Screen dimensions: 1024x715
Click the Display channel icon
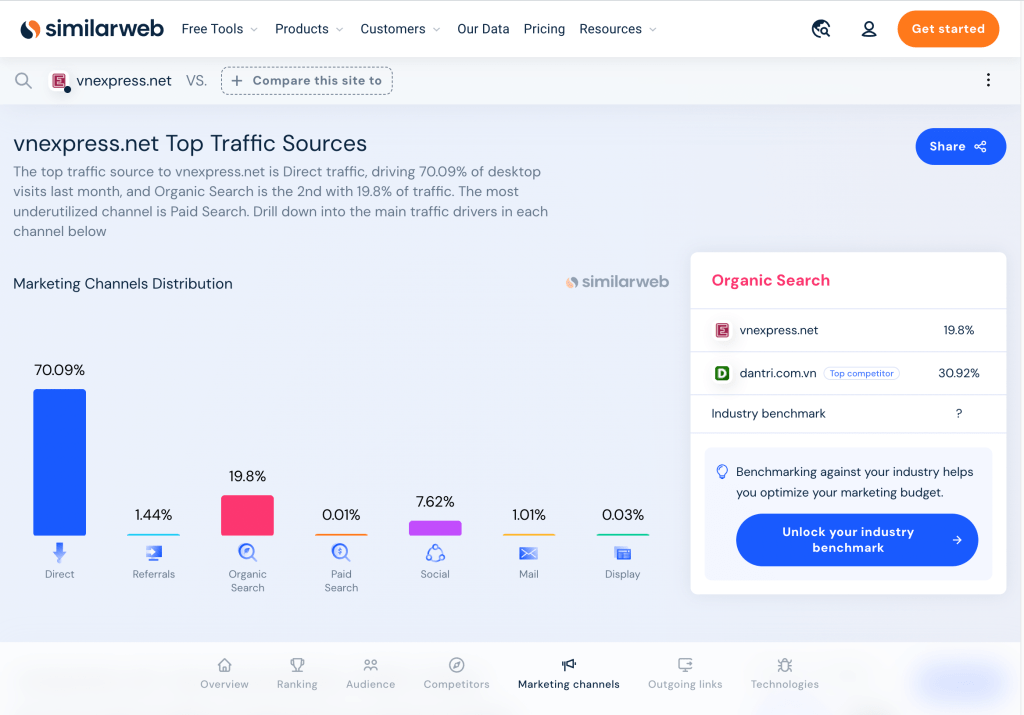(x=622, y=553)
